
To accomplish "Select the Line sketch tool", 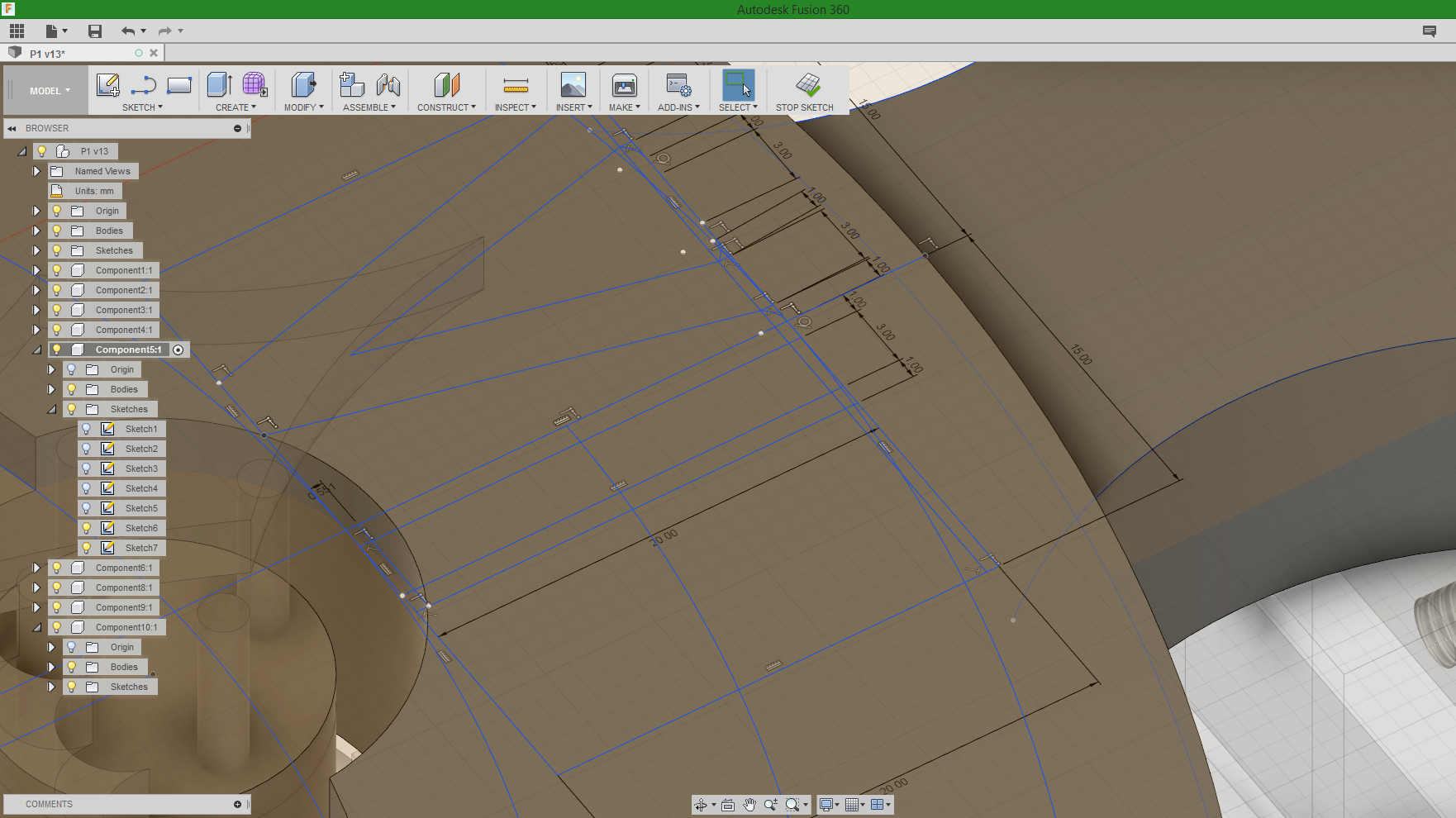I will (144, 85).
